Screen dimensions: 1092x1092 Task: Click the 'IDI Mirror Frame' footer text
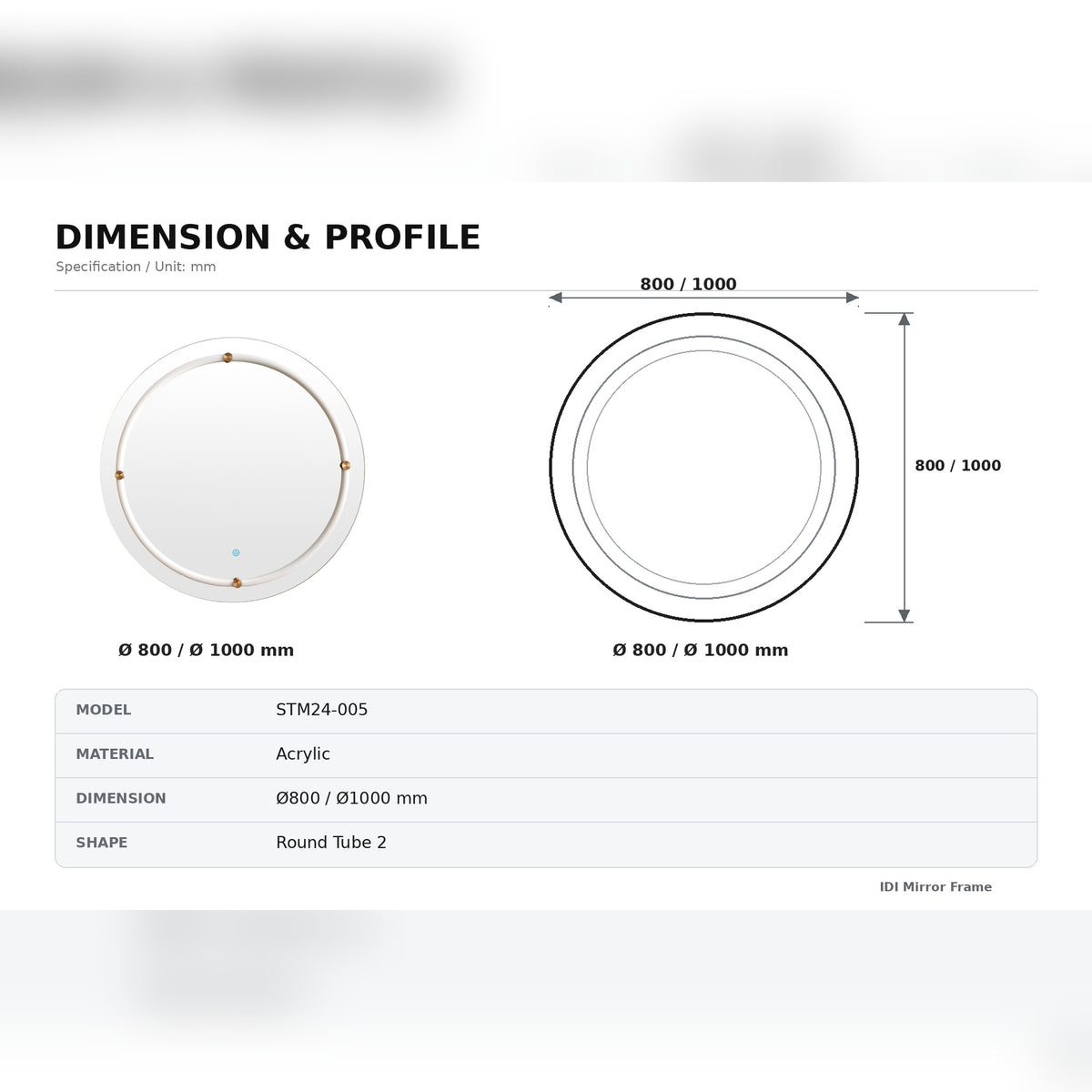coord(935,887)
